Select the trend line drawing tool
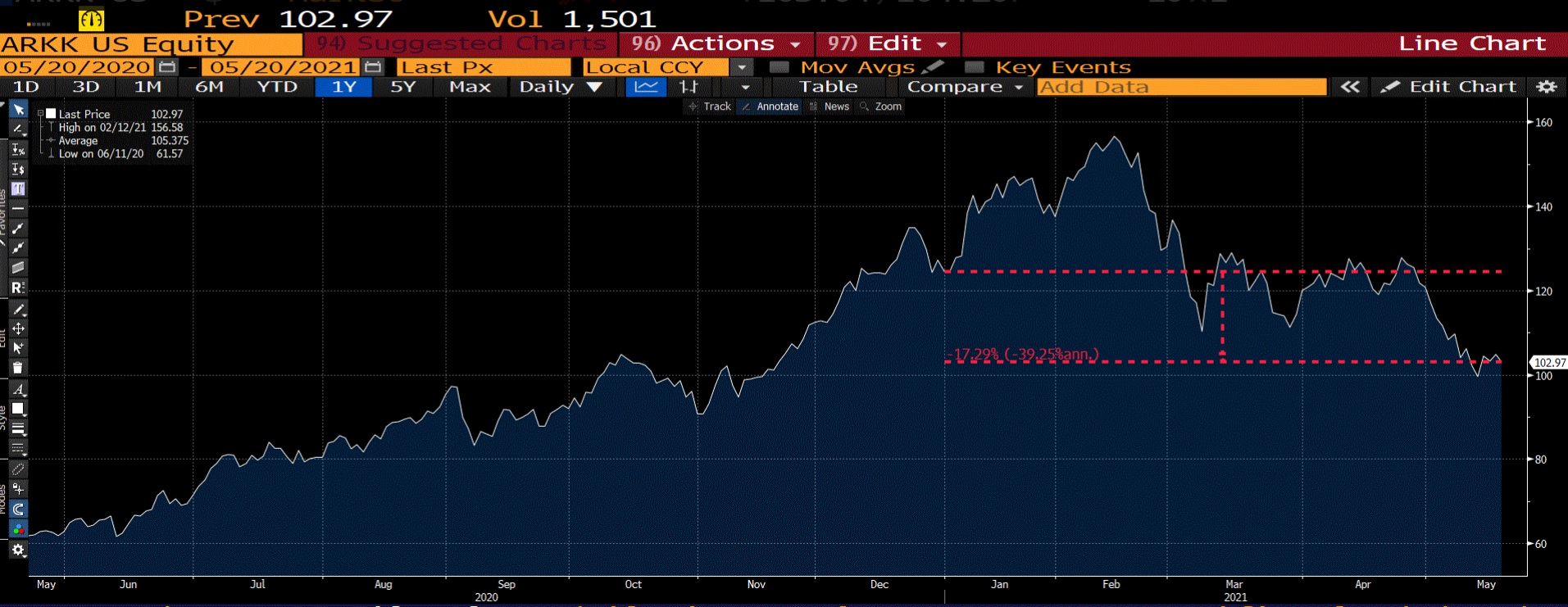Screen dimensions: 1568x607 point(18,229)
